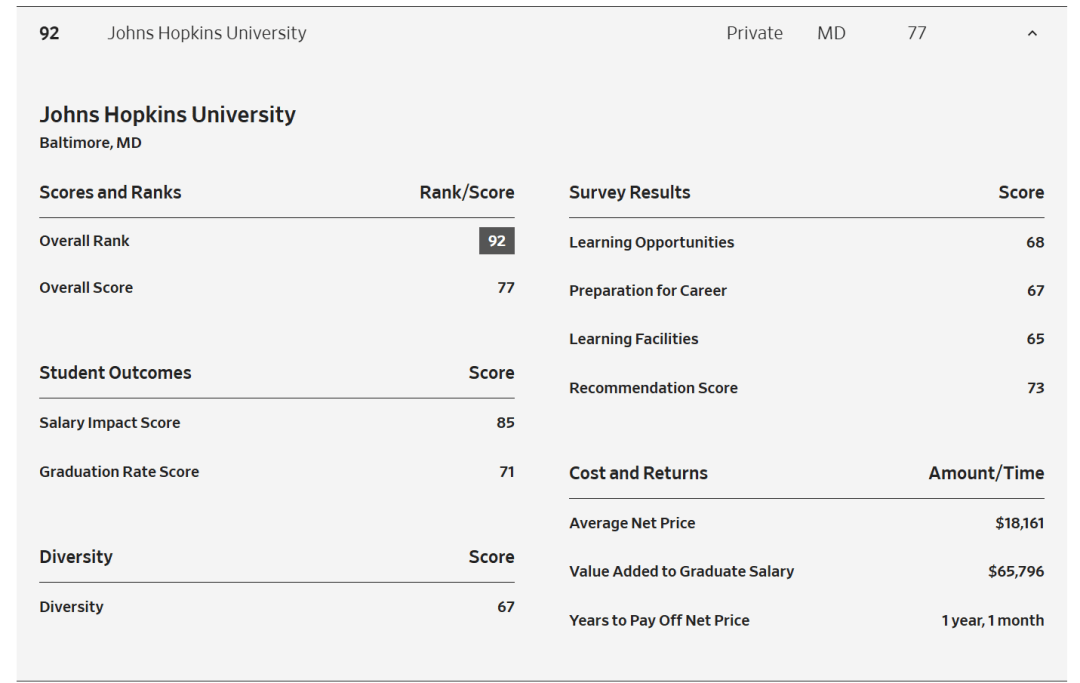Click the Private type in header row
Image resolution: width=1080 pixels, height=683 pixels.
754,33
